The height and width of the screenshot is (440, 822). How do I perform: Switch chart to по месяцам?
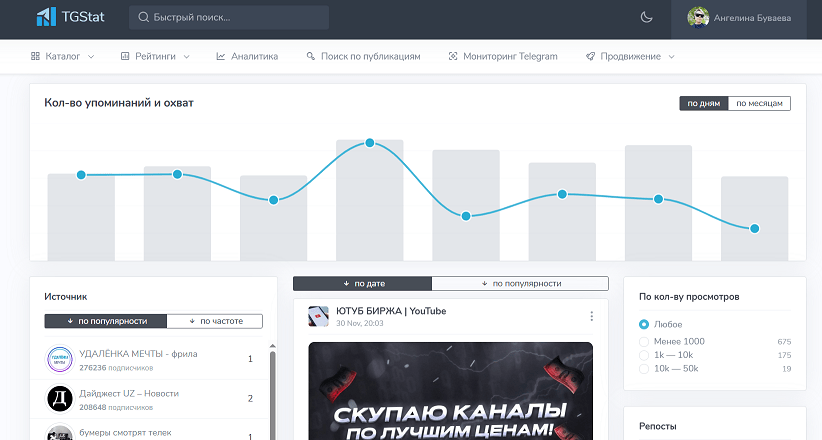tap(759, 103)
